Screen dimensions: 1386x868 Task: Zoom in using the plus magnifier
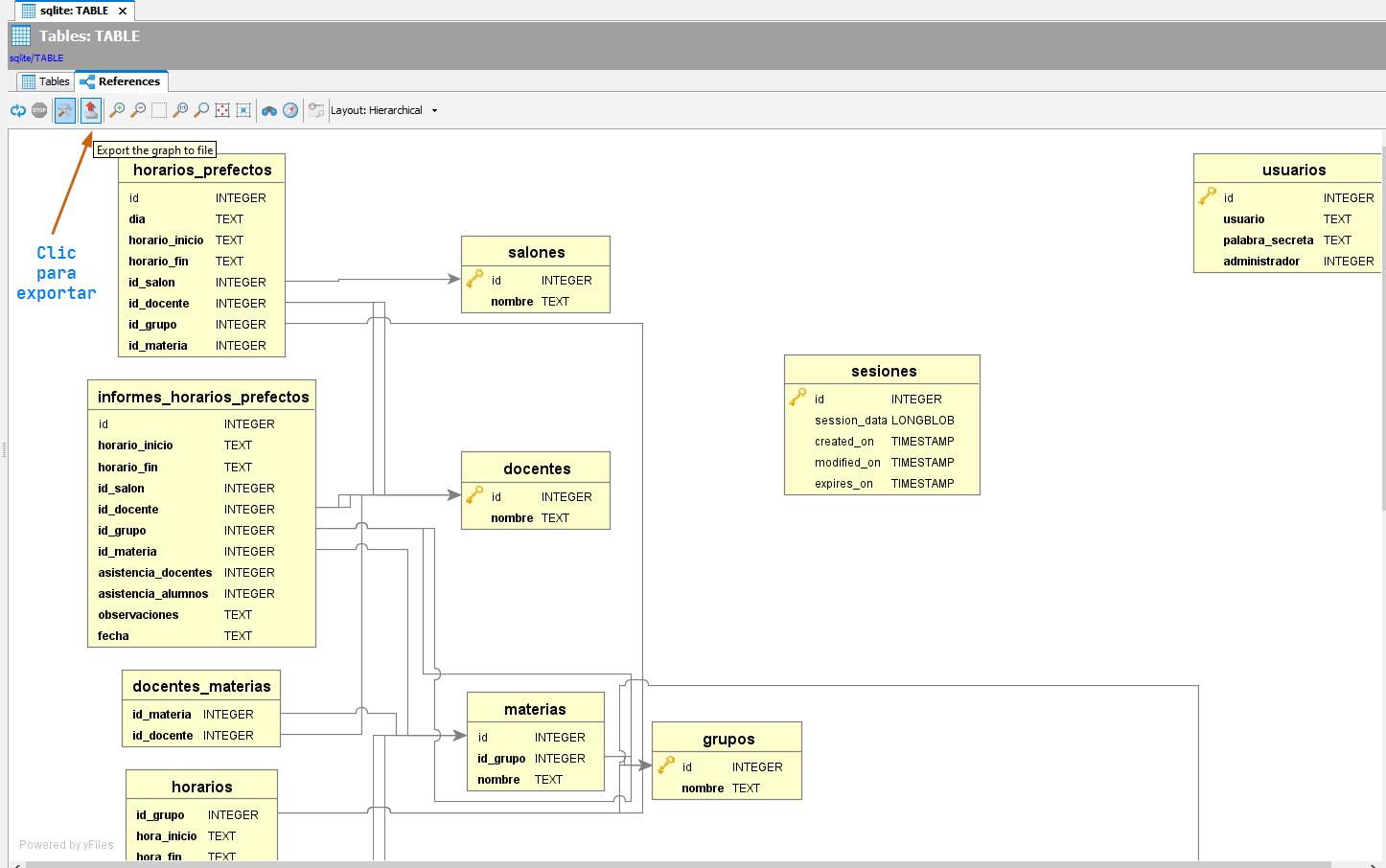(116, 111)
